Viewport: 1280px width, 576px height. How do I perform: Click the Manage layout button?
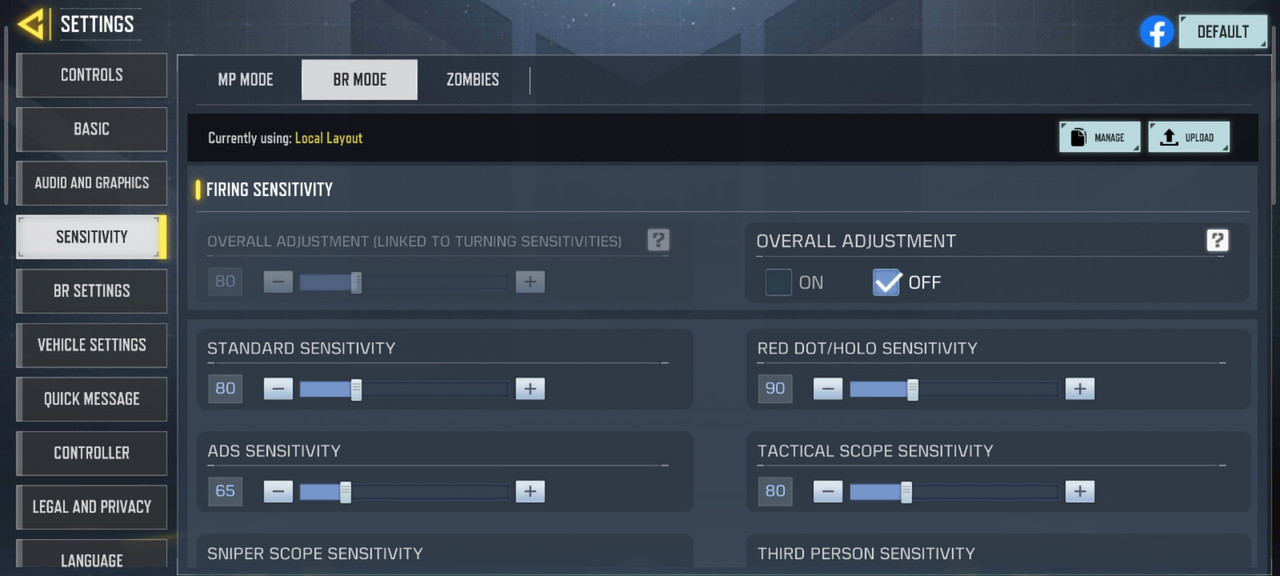coord(1099,138)
